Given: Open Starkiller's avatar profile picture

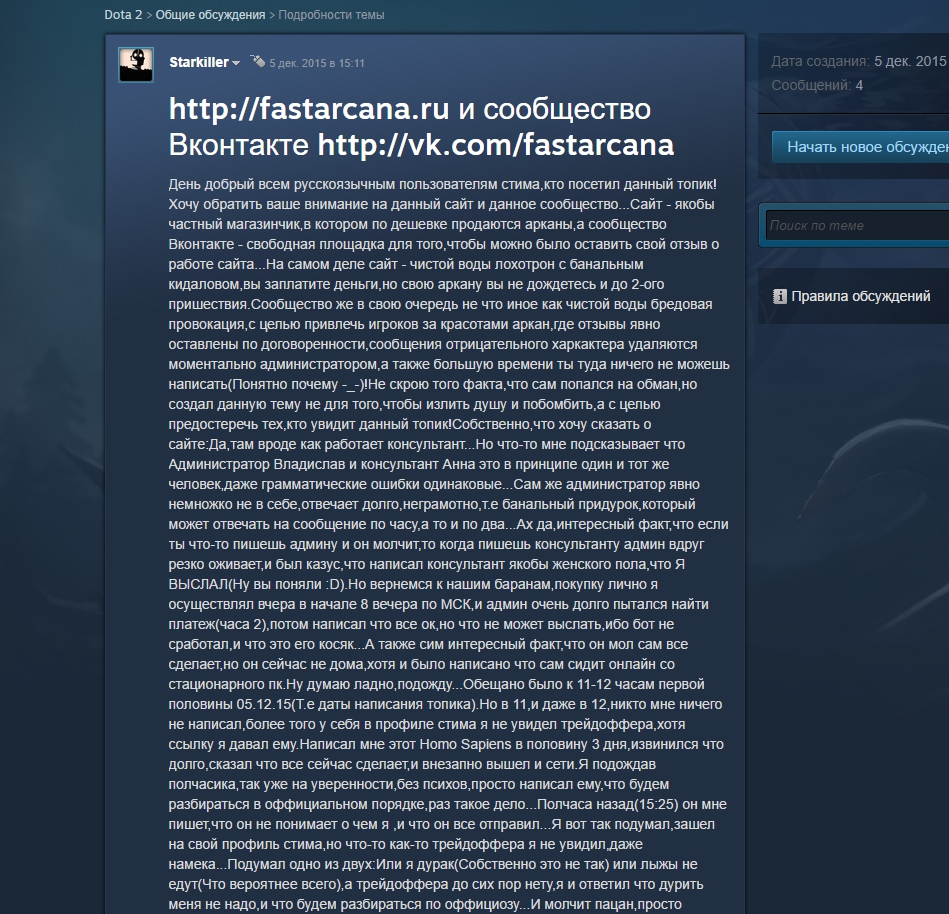Looking at the screenshot, I should (136, 65).
